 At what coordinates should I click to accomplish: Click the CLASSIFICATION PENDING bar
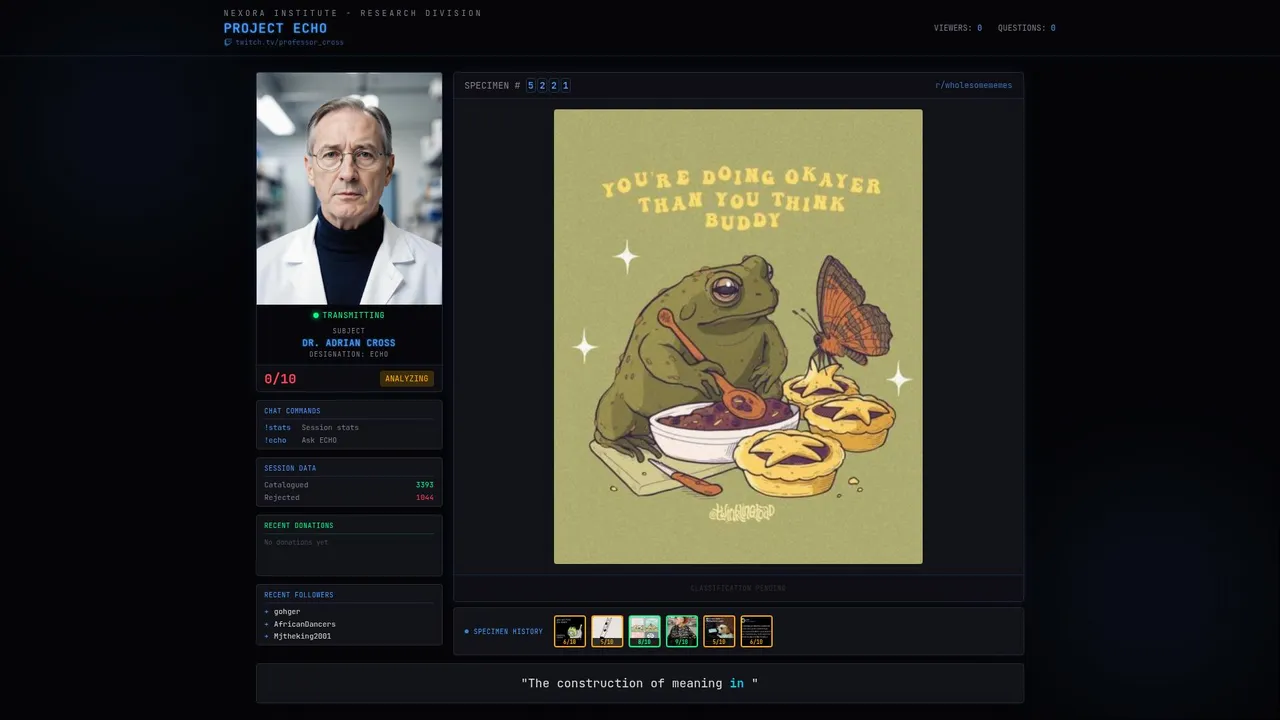click(x=738, y=588)
